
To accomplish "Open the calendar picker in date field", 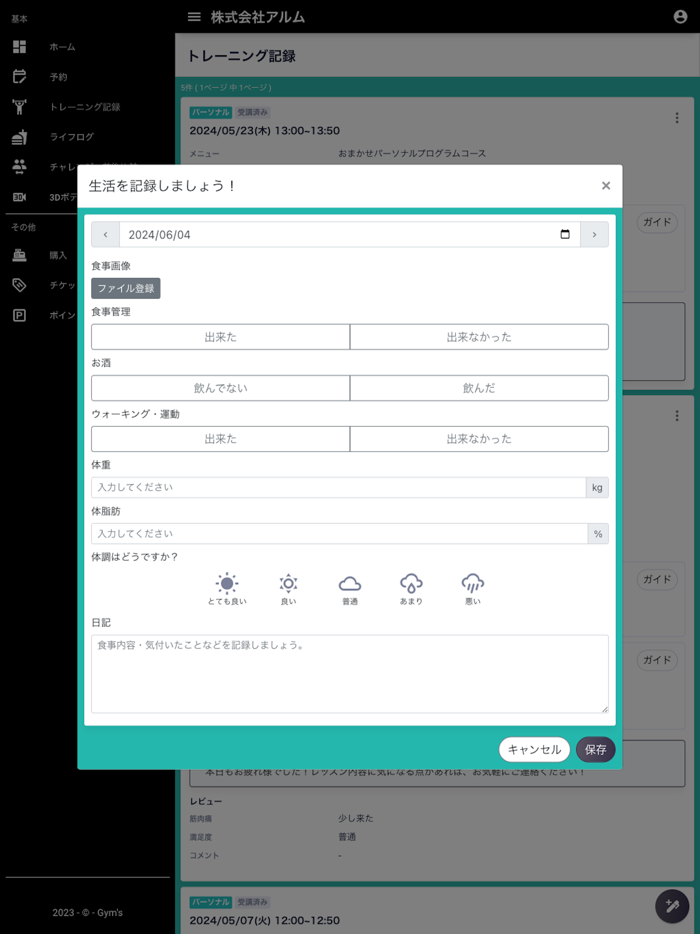I will point(565,234).
